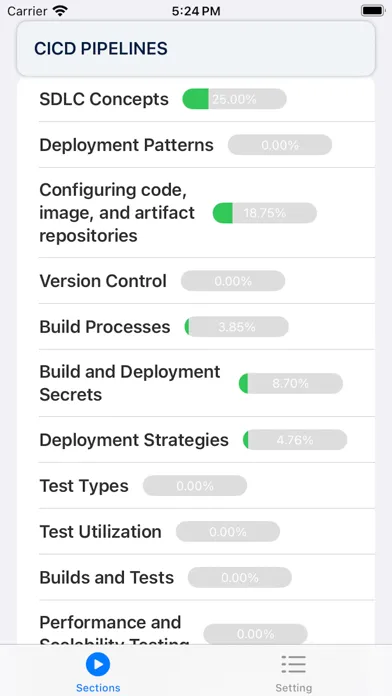Click the 8.70% progress bar
This screenshot has height=696, width=392.
(291, 384)
